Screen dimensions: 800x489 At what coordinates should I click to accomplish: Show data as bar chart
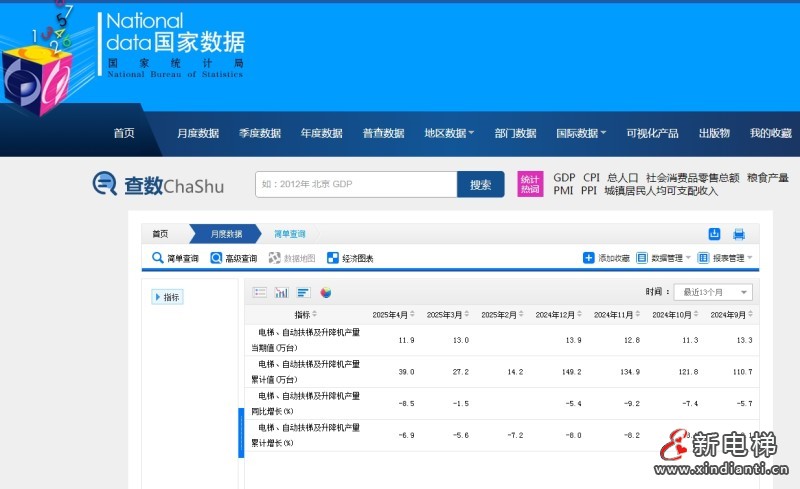(282, 292)
